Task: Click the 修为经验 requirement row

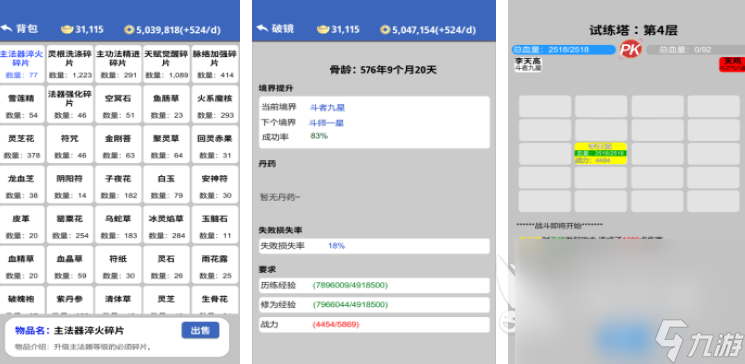Action: point(374,305)
